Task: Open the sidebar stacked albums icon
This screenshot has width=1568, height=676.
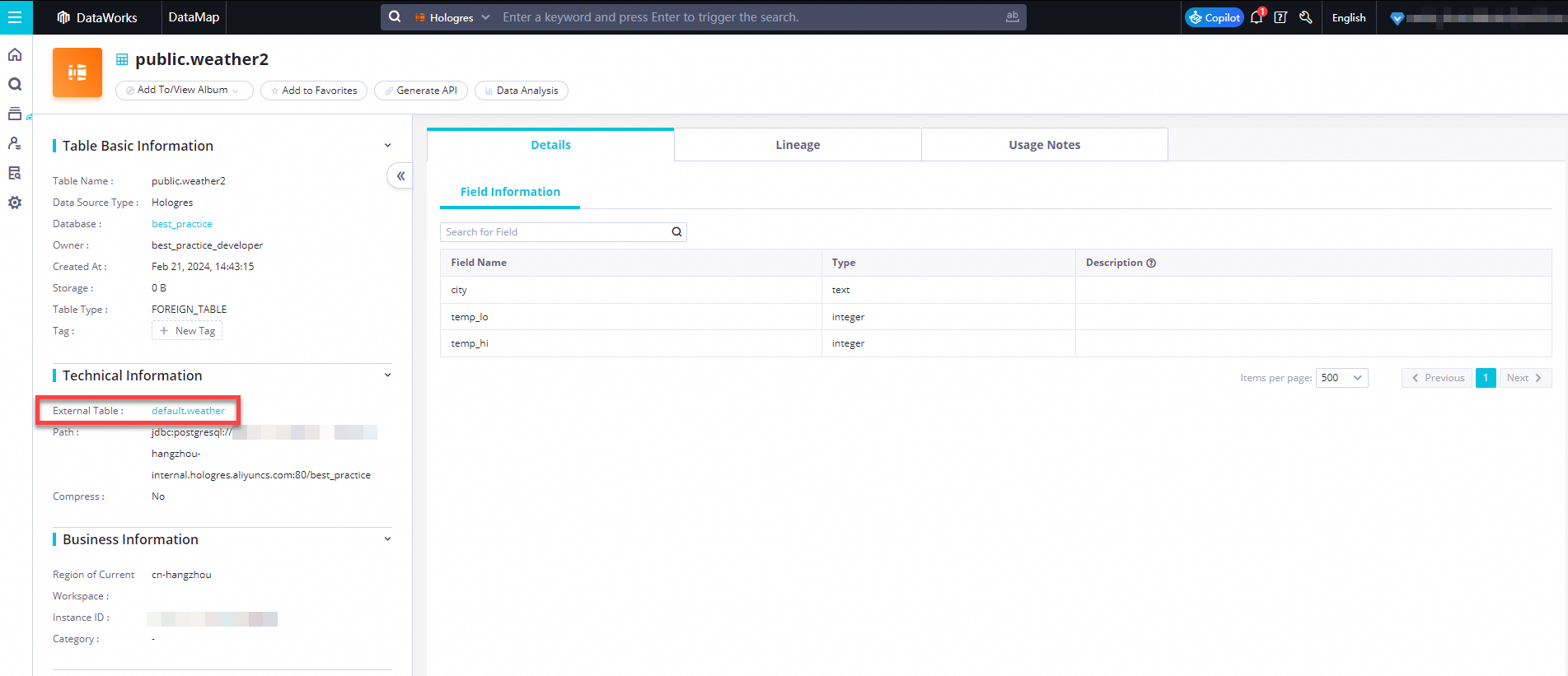Action: (15, 114)
